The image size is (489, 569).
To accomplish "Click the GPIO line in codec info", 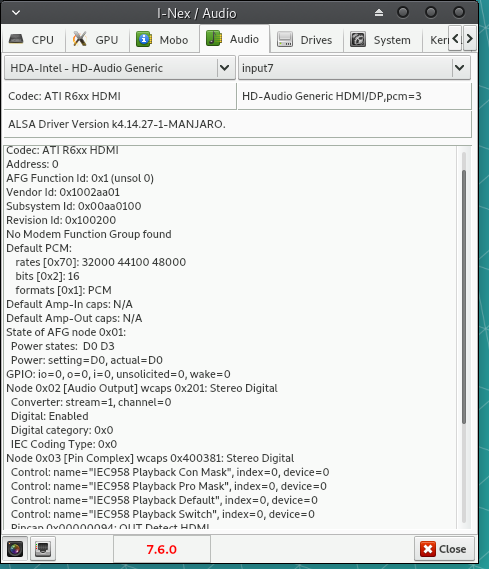I will 118,374.
